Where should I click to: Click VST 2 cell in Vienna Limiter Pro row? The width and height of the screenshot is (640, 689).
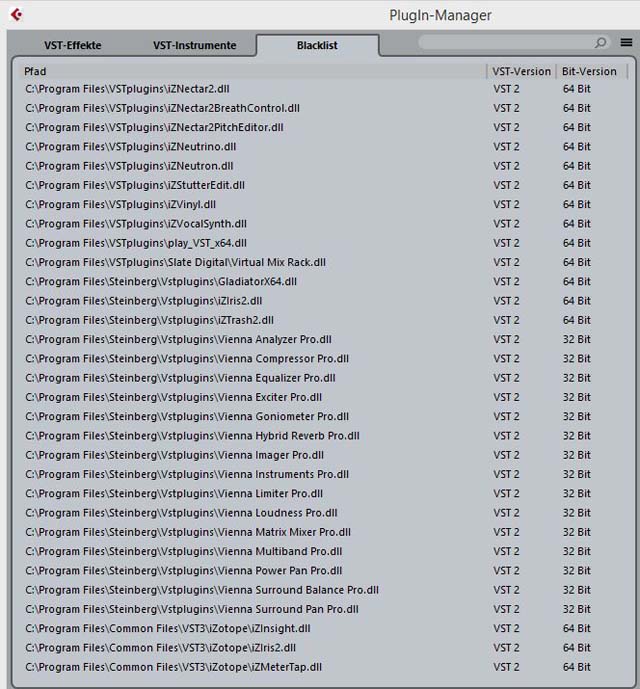(506, 494)
